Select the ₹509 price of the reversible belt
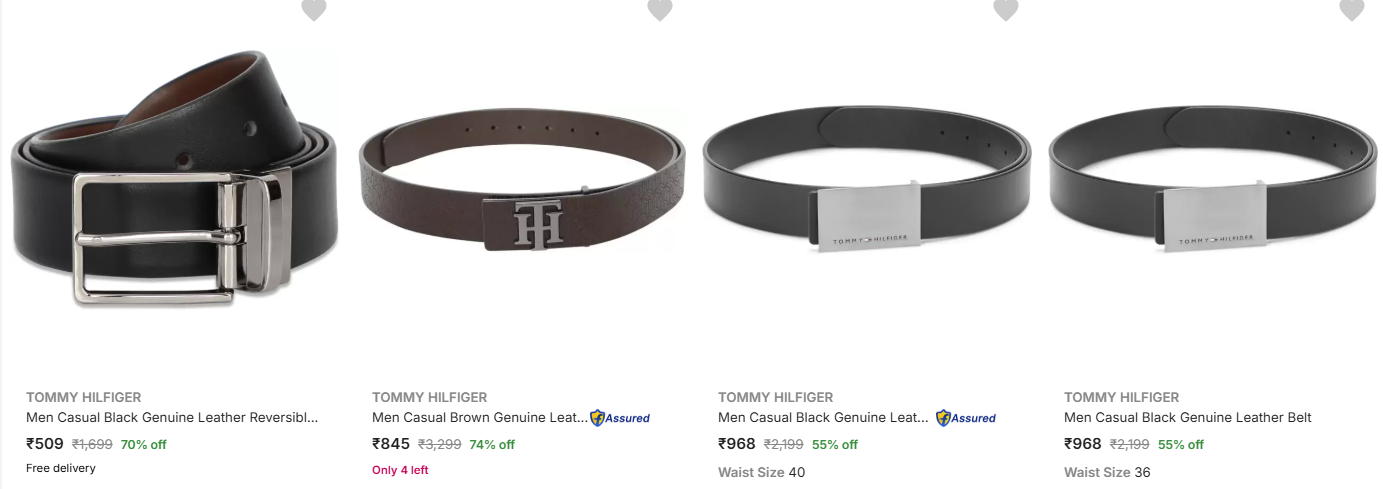Screen dimensions: 1383x489 (45, 444)
